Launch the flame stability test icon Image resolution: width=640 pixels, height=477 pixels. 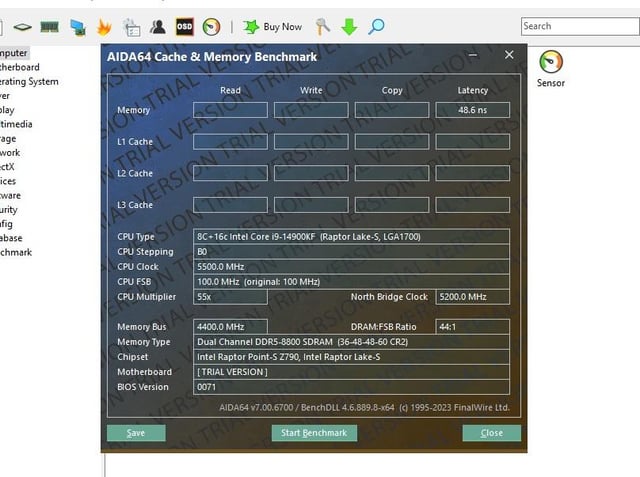[x=104, y=27]
